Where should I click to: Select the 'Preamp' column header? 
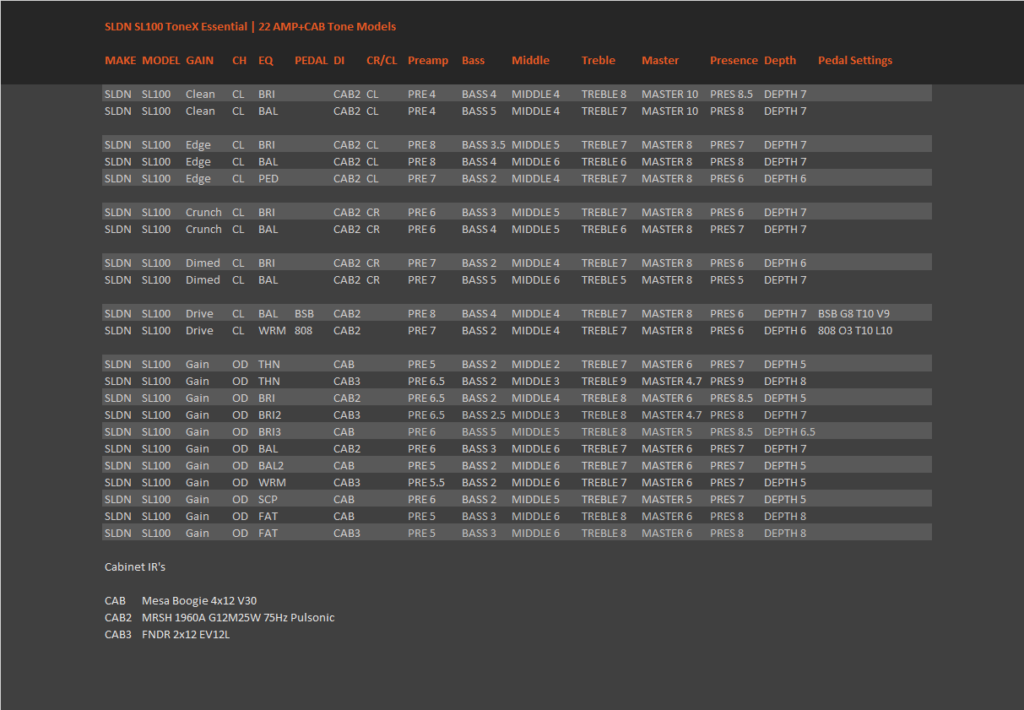click(x=428, y=60)
